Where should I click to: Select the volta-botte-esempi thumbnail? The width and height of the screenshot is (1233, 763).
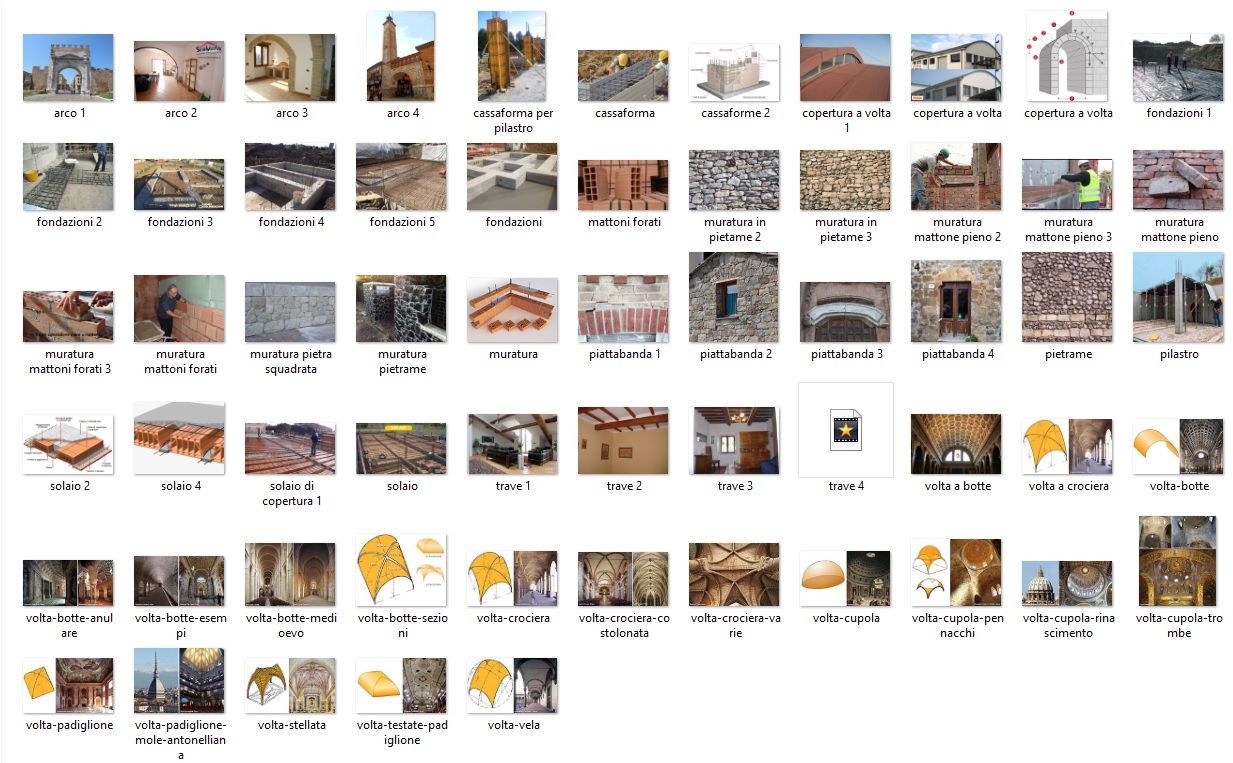point(179,581)
